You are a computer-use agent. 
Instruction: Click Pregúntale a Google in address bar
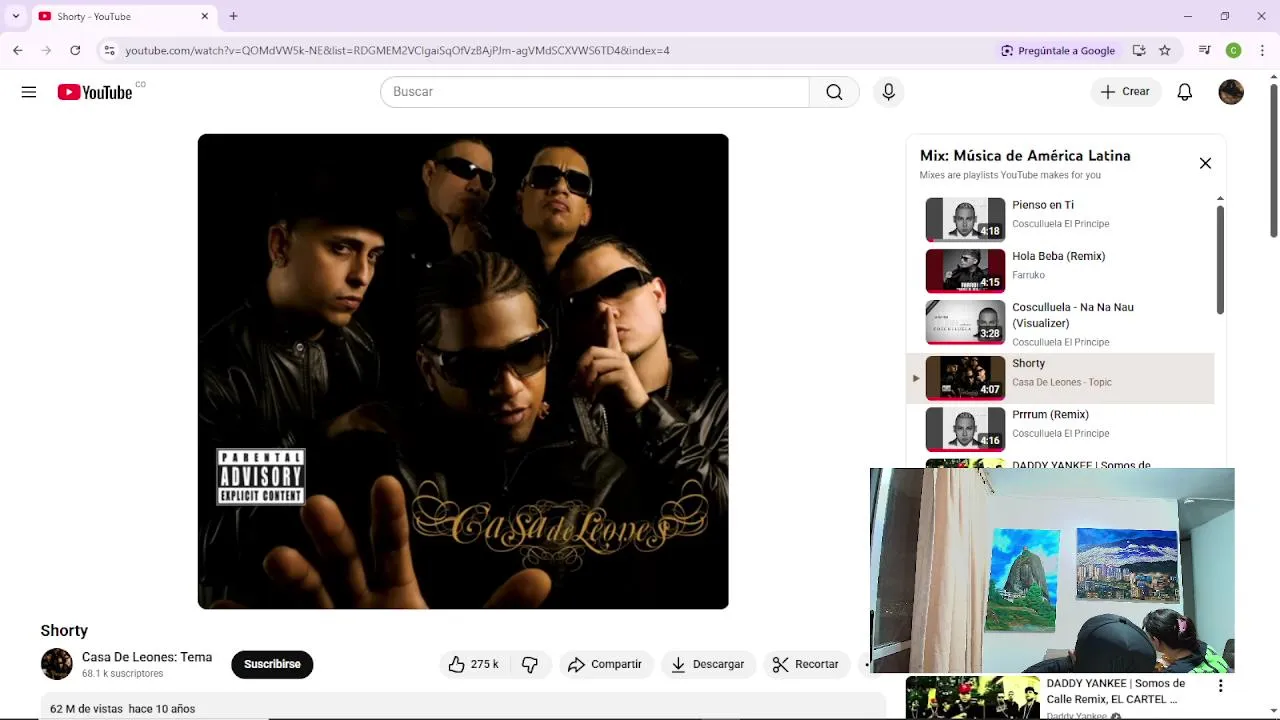1058,50
